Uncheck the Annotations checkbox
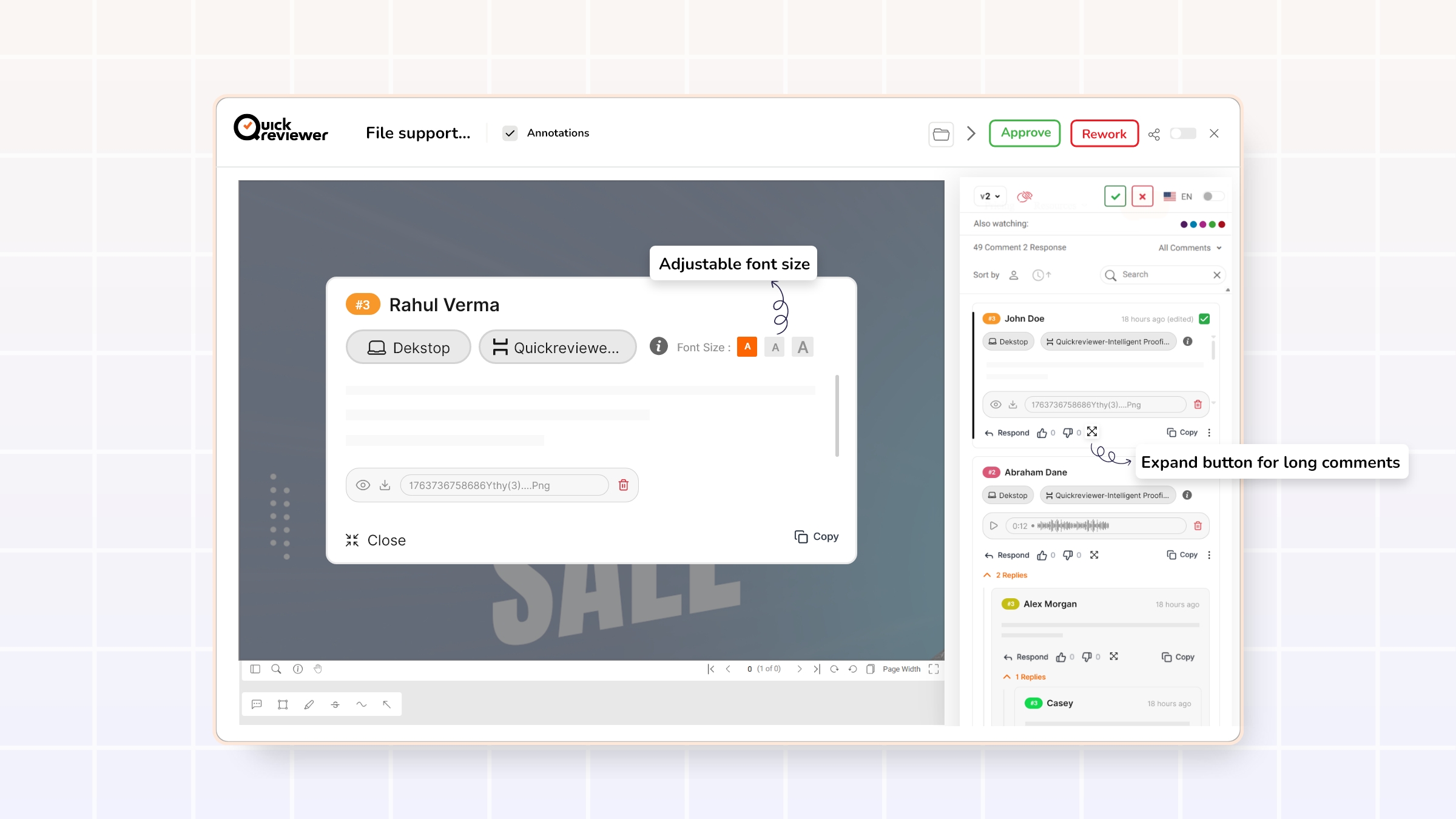1456x819 pixels. click(x=510, y=133)
